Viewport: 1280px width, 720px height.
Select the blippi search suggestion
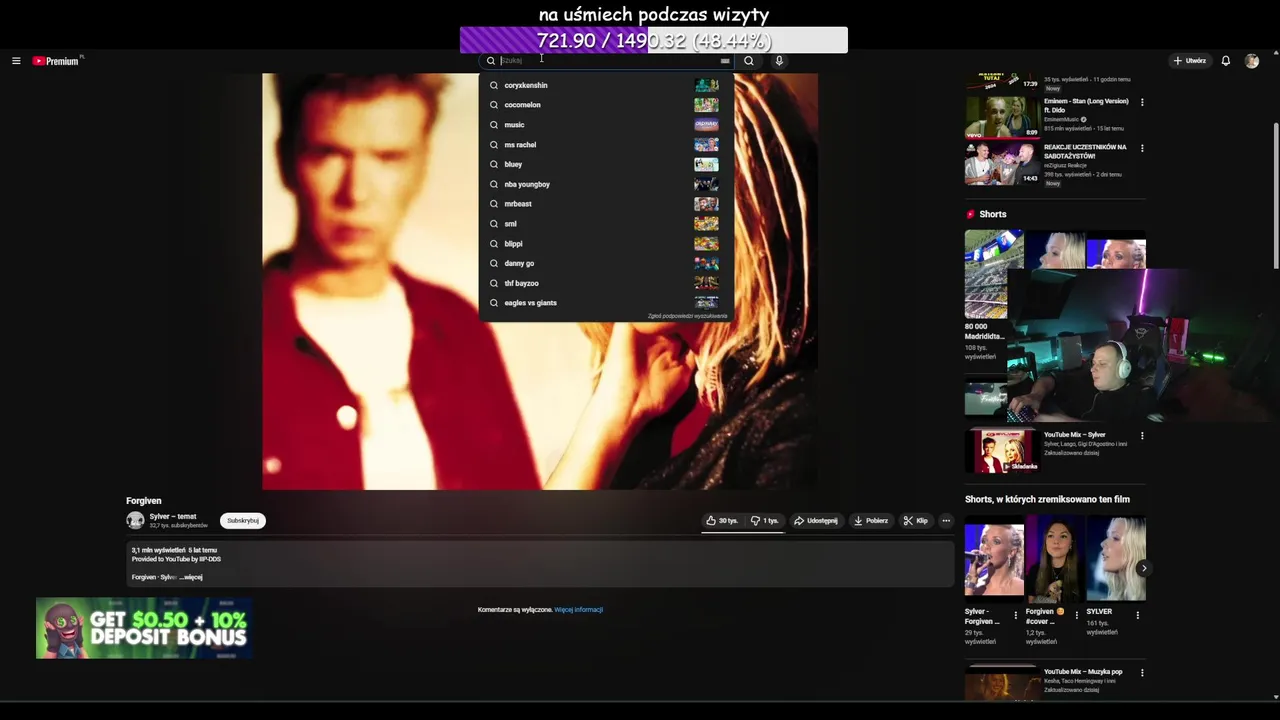606,244
